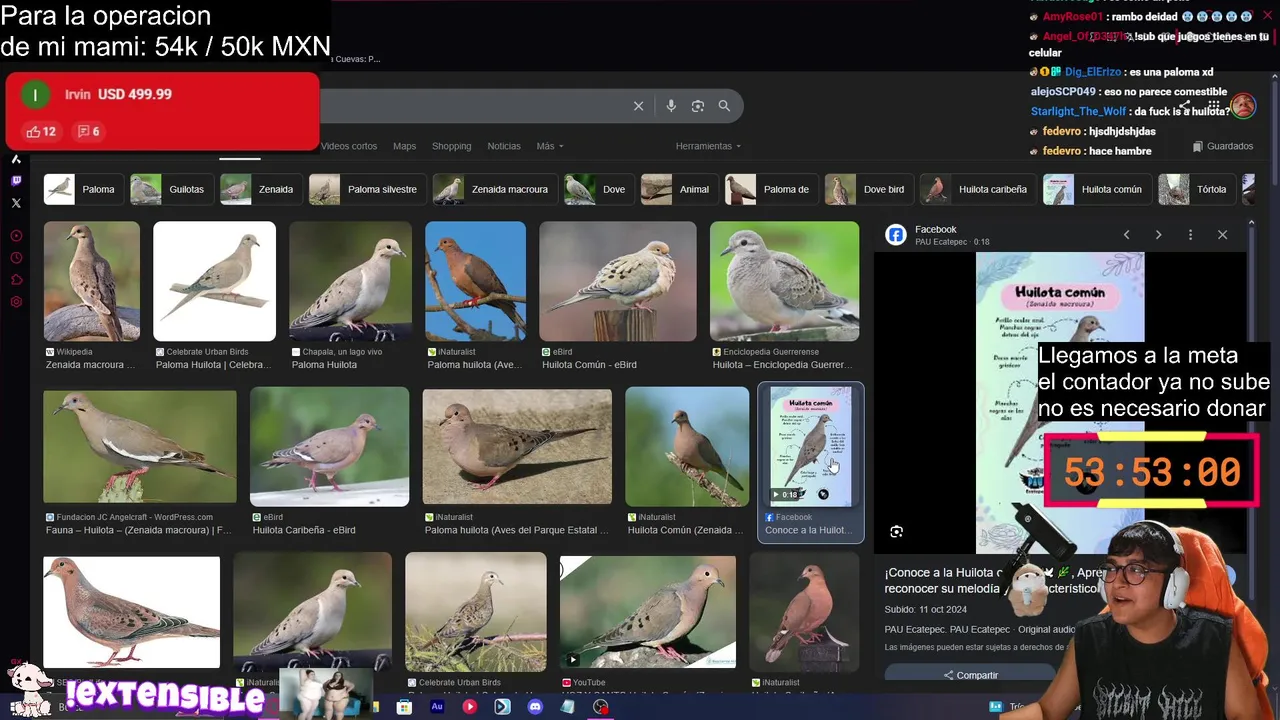Select the Huilota caribeña filter chip

tap(977, 189)
